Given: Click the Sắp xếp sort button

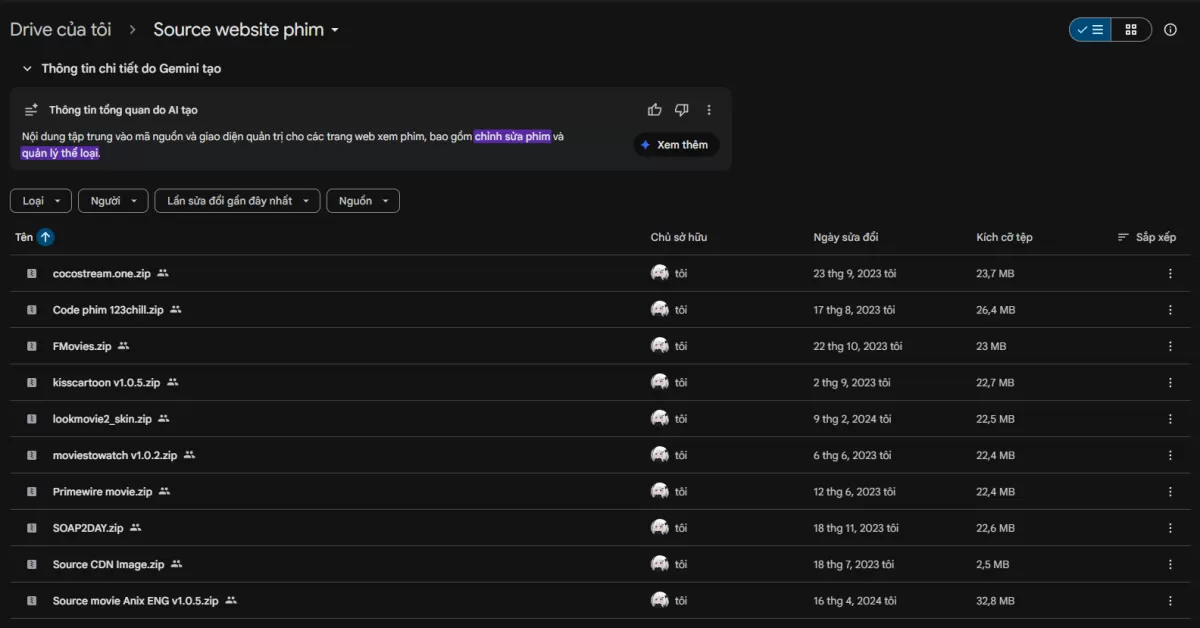Looking at the screenshot, I should tap(1147, 237).
